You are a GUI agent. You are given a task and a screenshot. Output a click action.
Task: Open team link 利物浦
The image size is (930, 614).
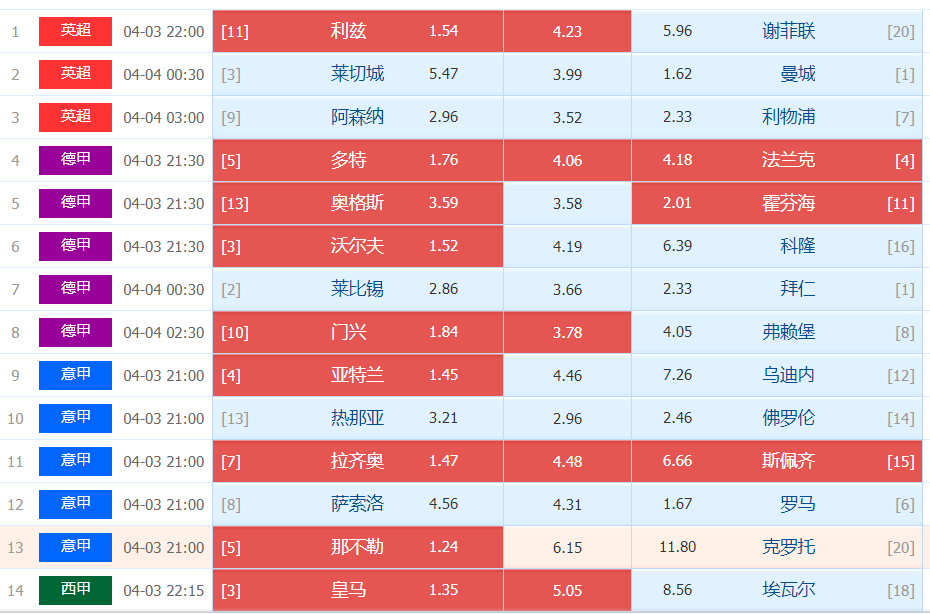788,117
